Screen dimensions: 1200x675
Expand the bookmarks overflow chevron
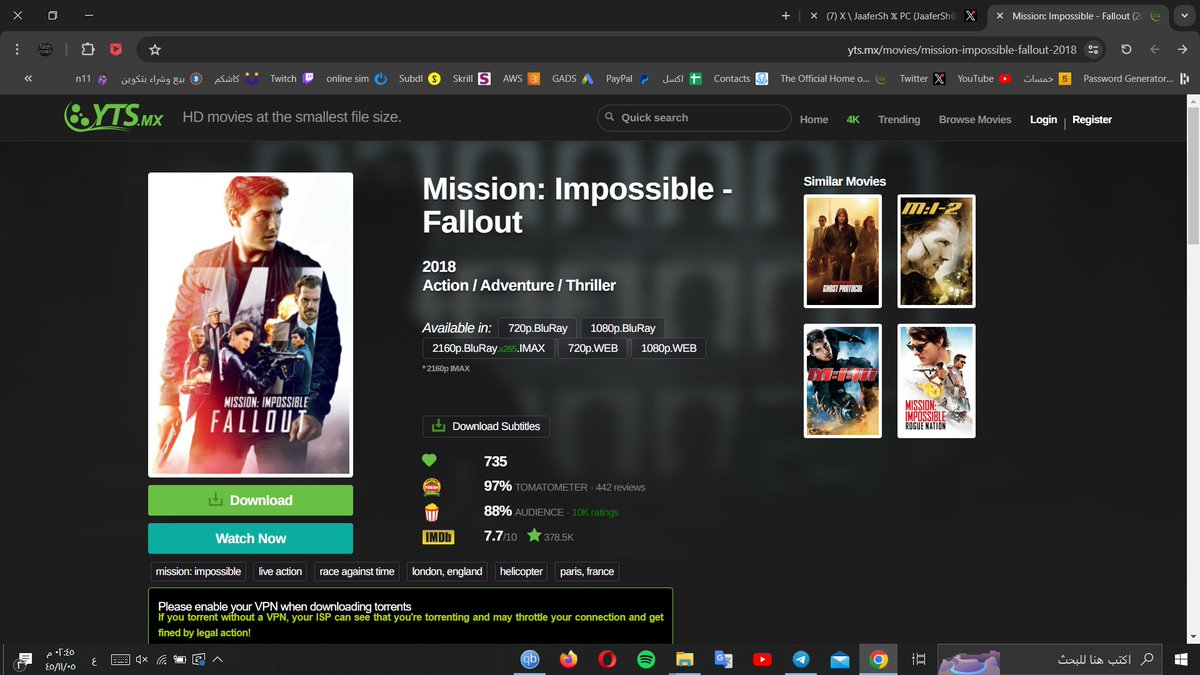coord(27,78)
